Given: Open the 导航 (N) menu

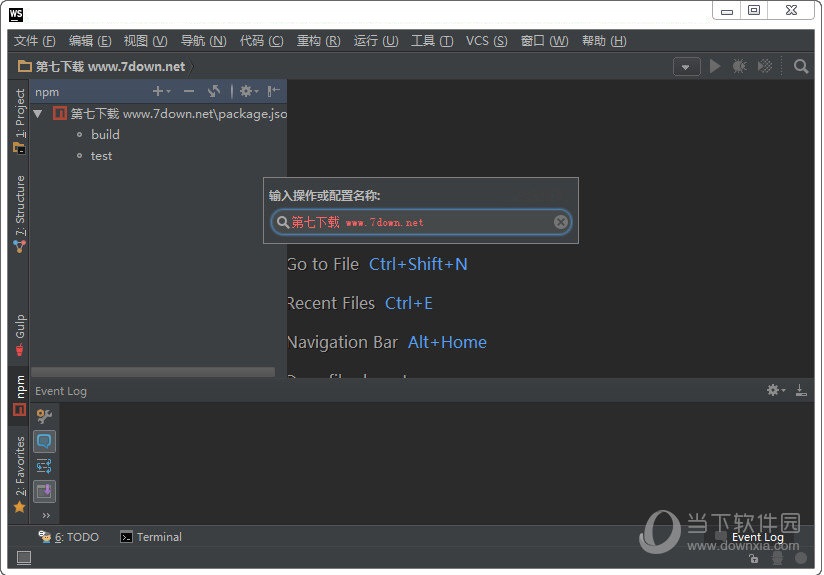Looking at the screenshot, I should coord(203,41).
